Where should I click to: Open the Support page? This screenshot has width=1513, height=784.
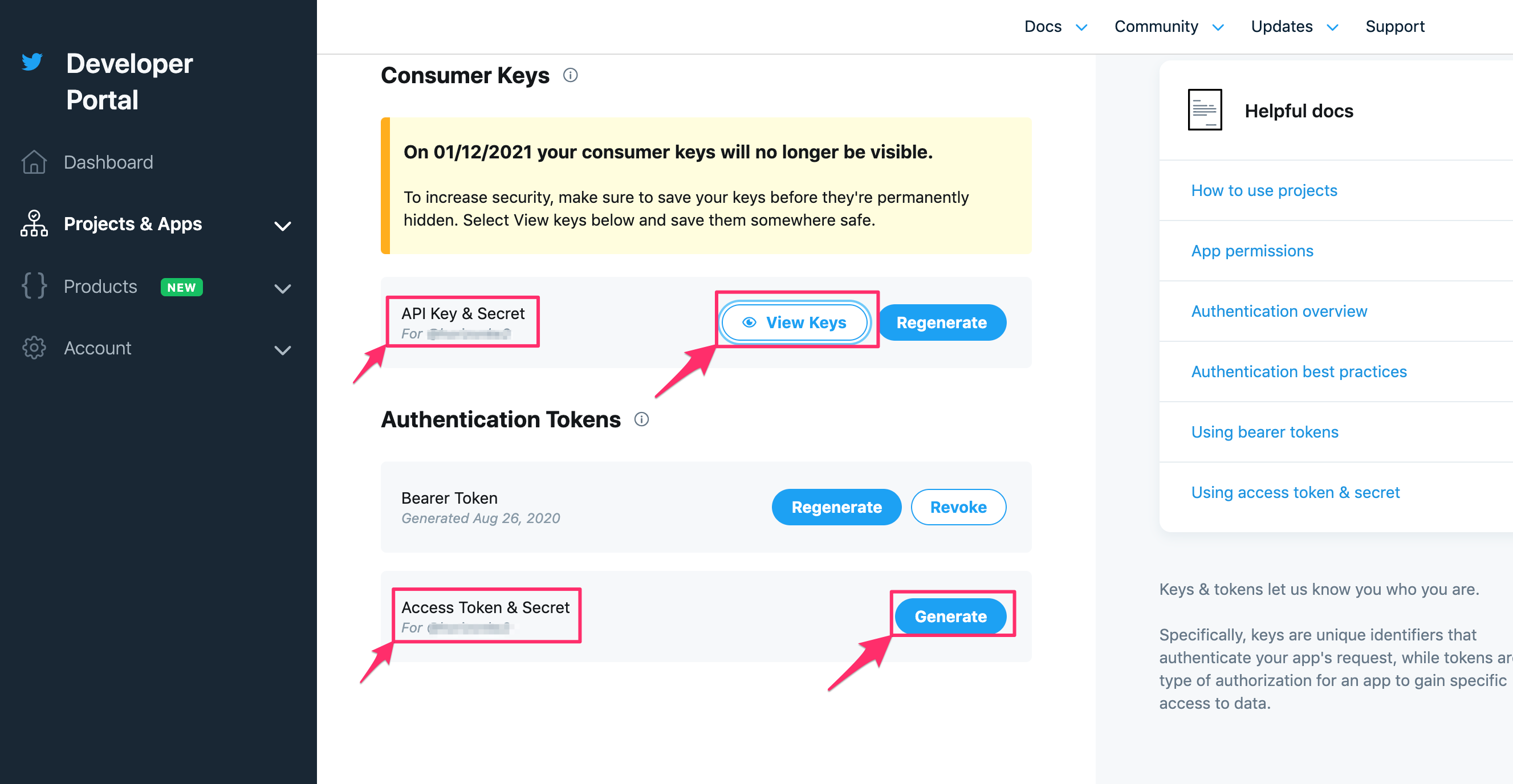[1395, 26]
